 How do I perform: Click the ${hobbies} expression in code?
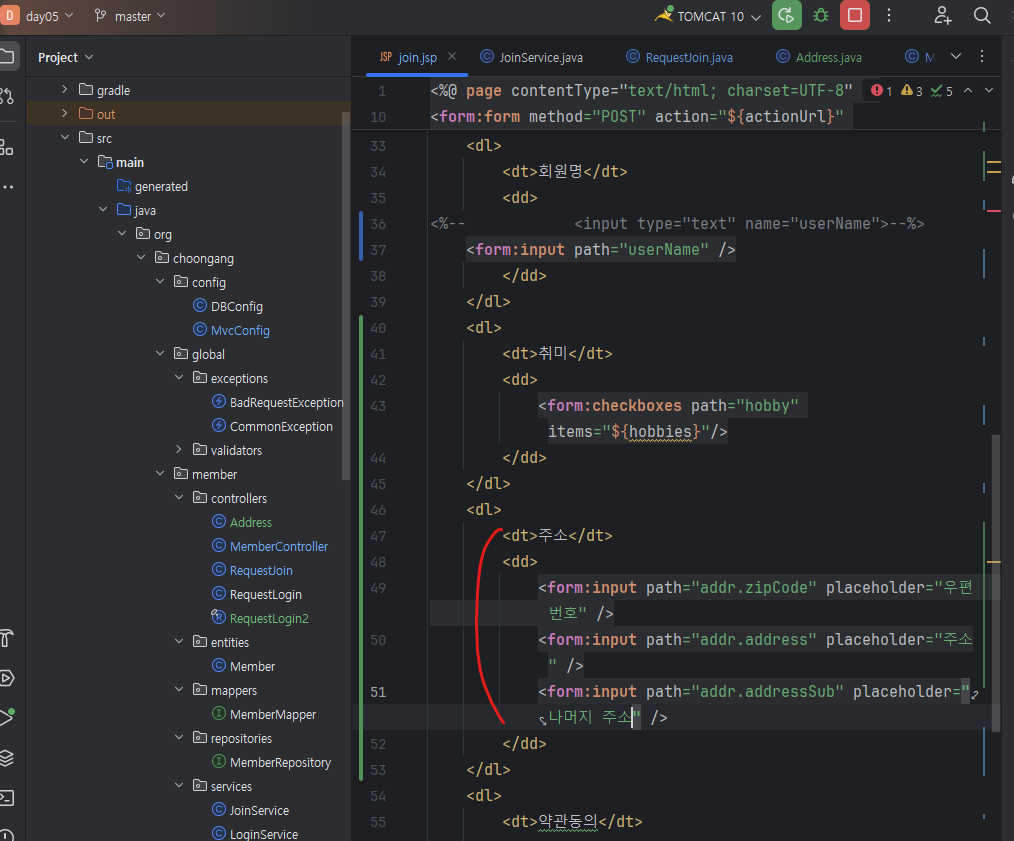point(656,431)
